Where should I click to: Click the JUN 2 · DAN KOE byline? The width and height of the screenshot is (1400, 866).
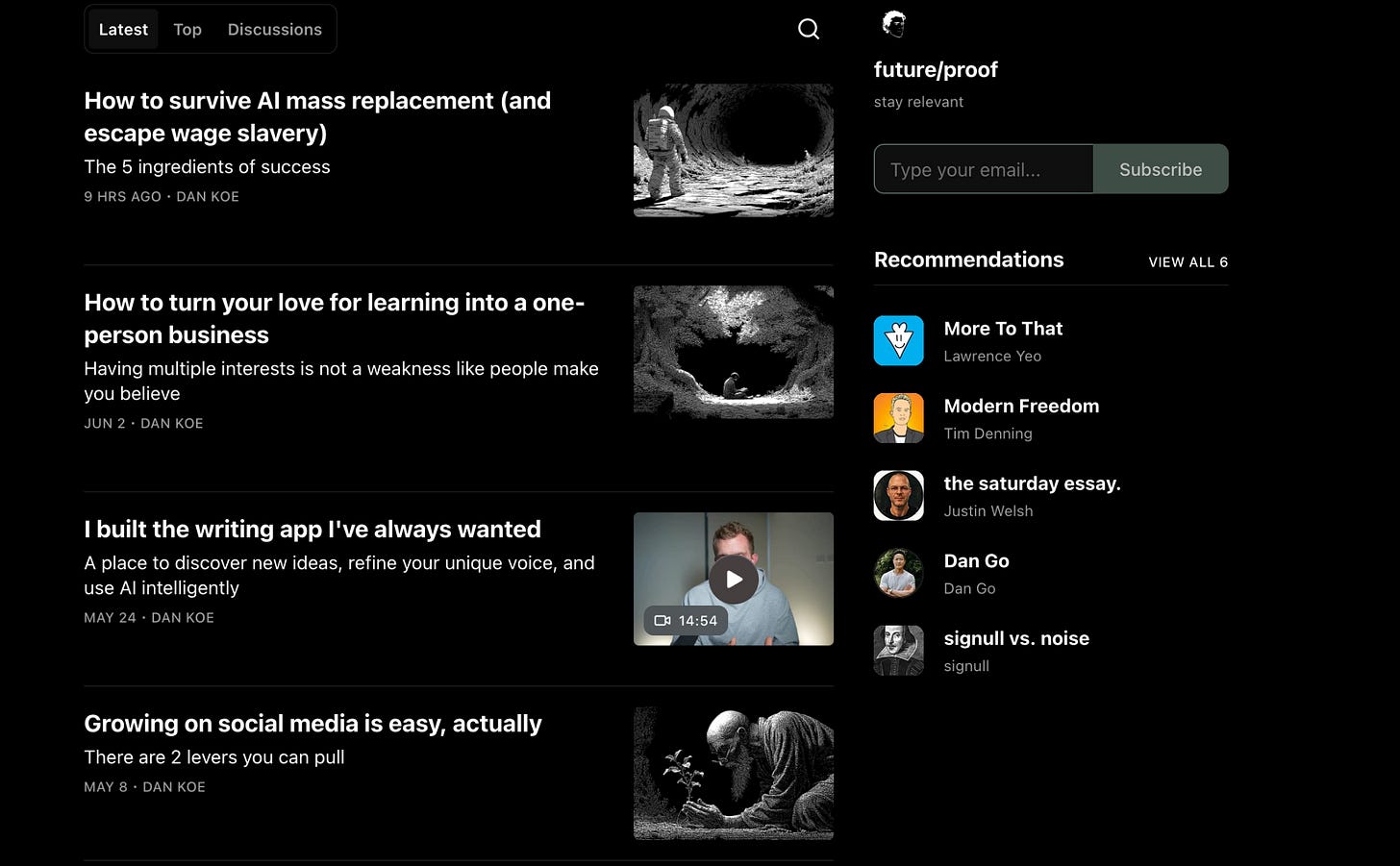click(143, 423)
